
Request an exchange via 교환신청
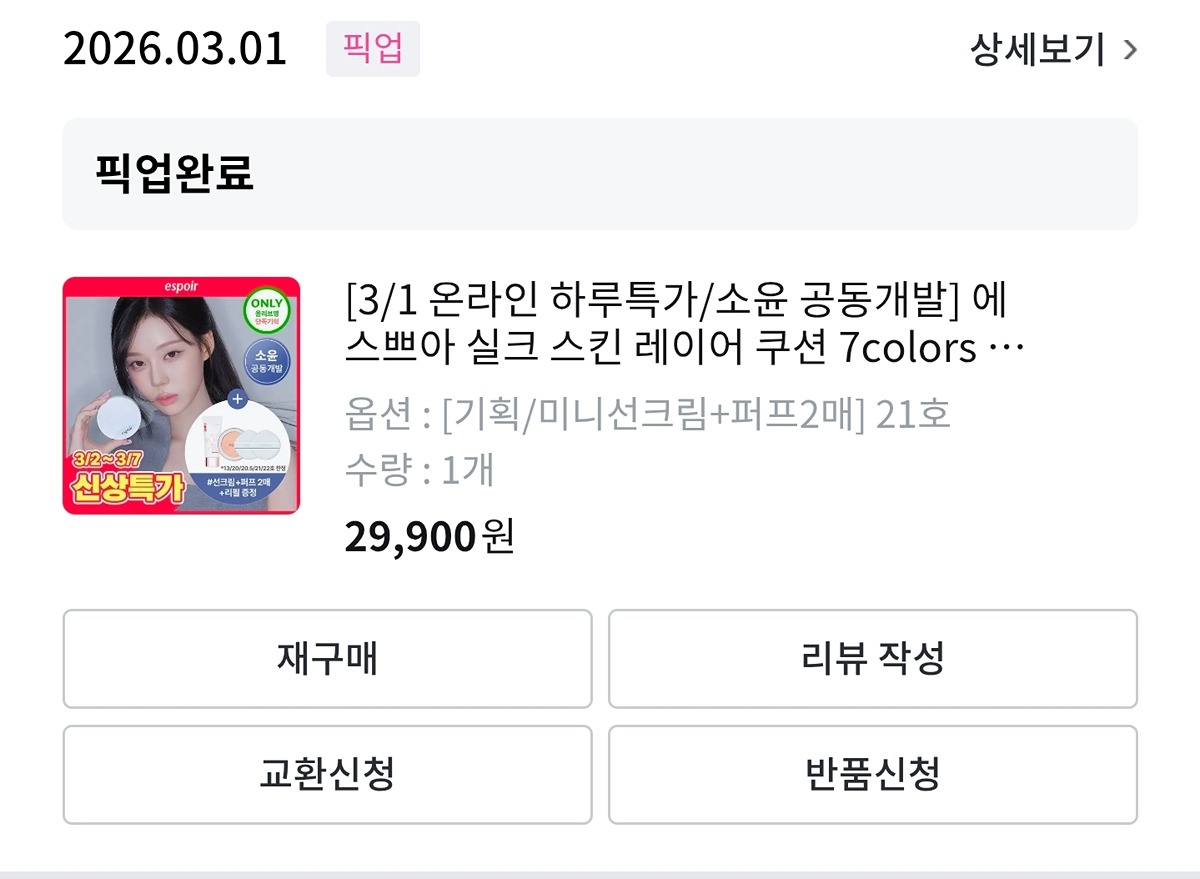tap(327, 774)
